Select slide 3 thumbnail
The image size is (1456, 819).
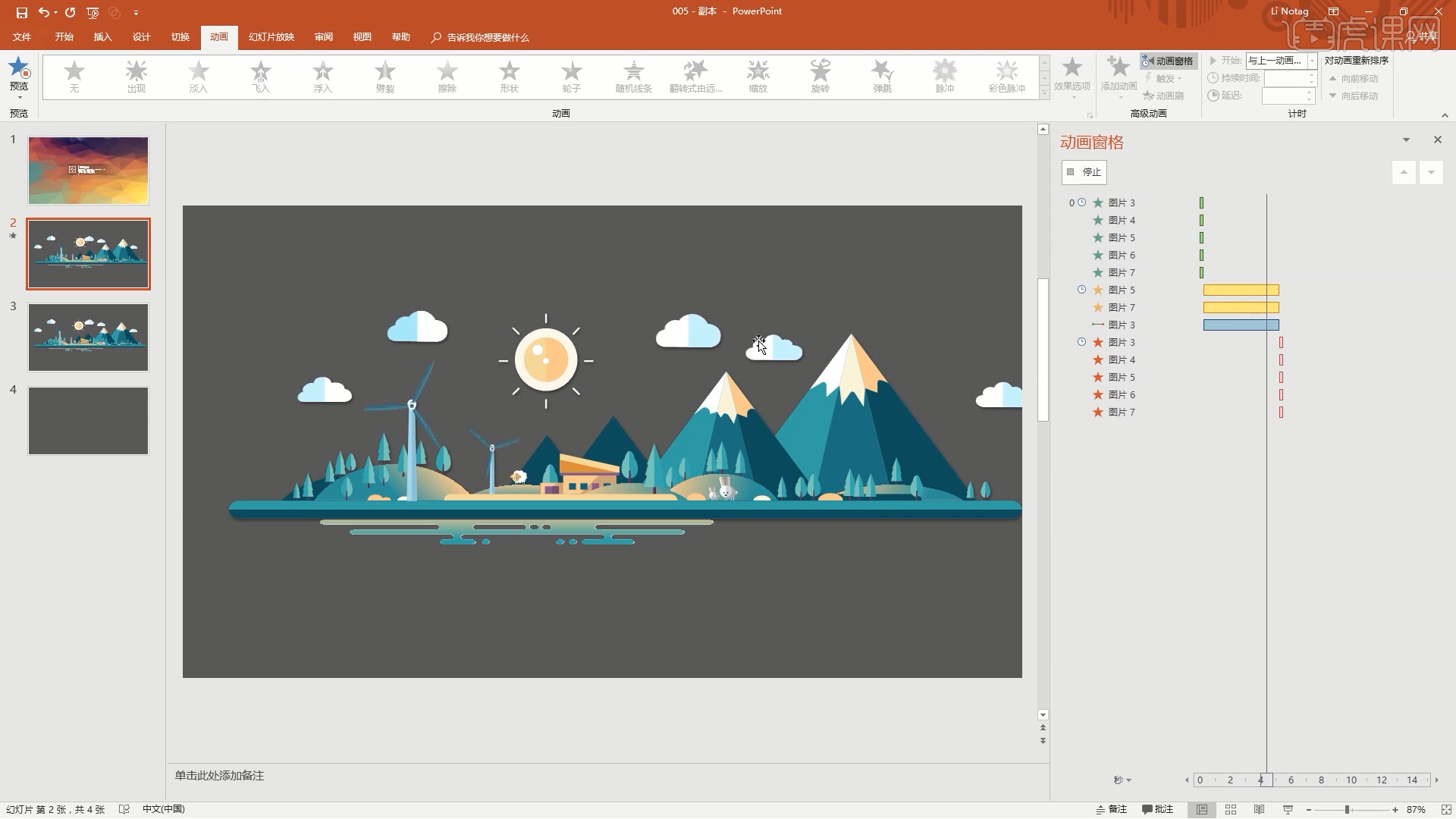tap(88, 337)
